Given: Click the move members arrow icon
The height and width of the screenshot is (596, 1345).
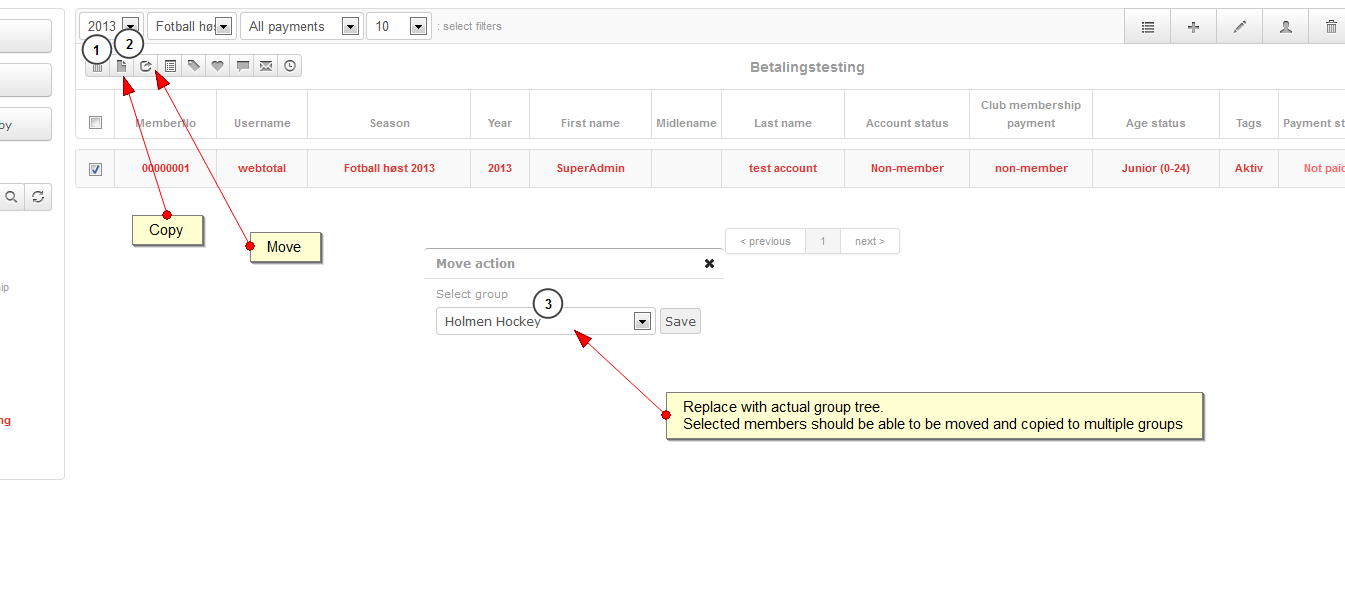Looking at the screenshot, I should [x=145, y=66].
